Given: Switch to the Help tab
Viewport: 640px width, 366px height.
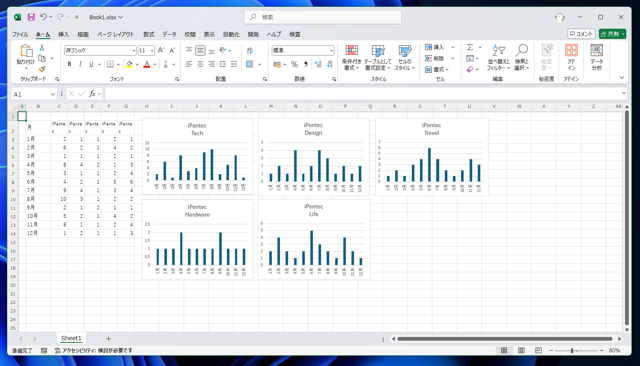Looking at the screenshot, I should pos(273,34).
